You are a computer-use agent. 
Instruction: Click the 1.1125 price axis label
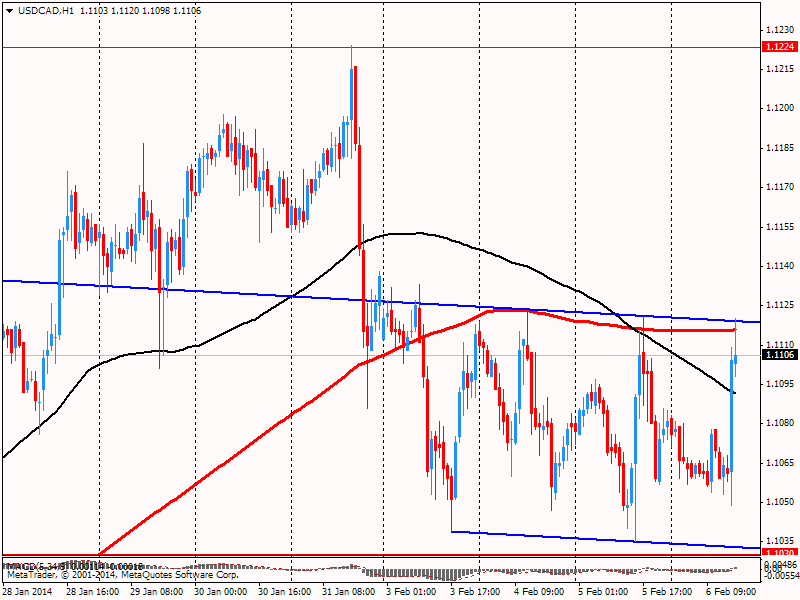[780, 305]
